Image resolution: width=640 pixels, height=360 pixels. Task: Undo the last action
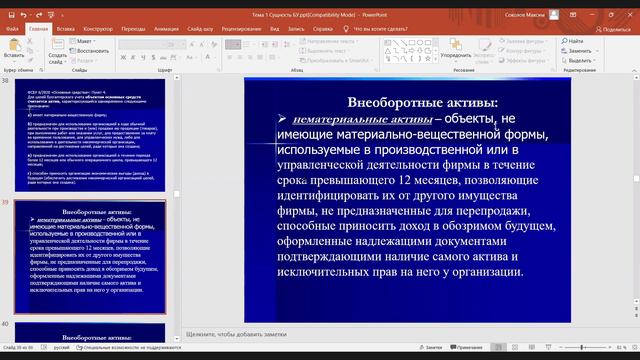coord(23,15)
